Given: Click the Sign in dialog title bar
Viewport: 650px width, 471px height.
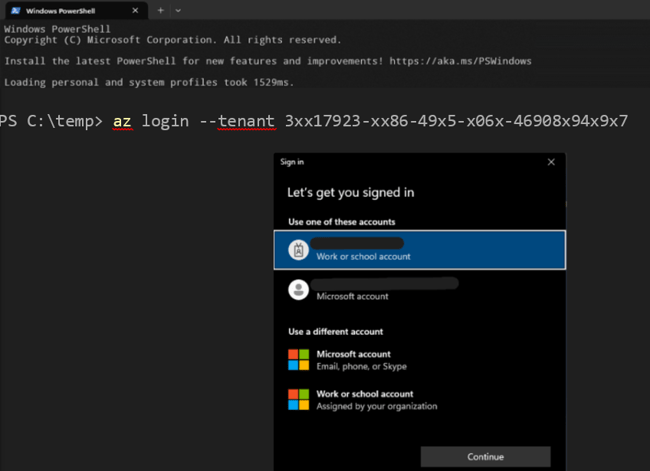Looking at the screenshot, I should [400, 161].
